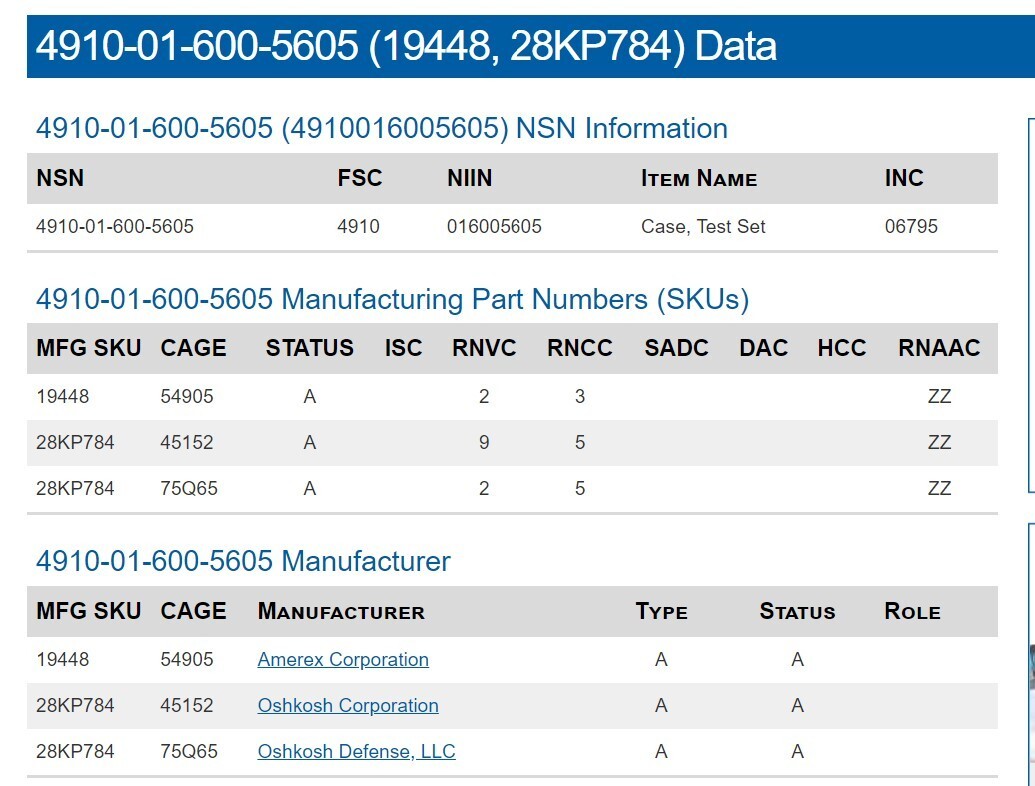Click the HCC column header

[842, 348]
